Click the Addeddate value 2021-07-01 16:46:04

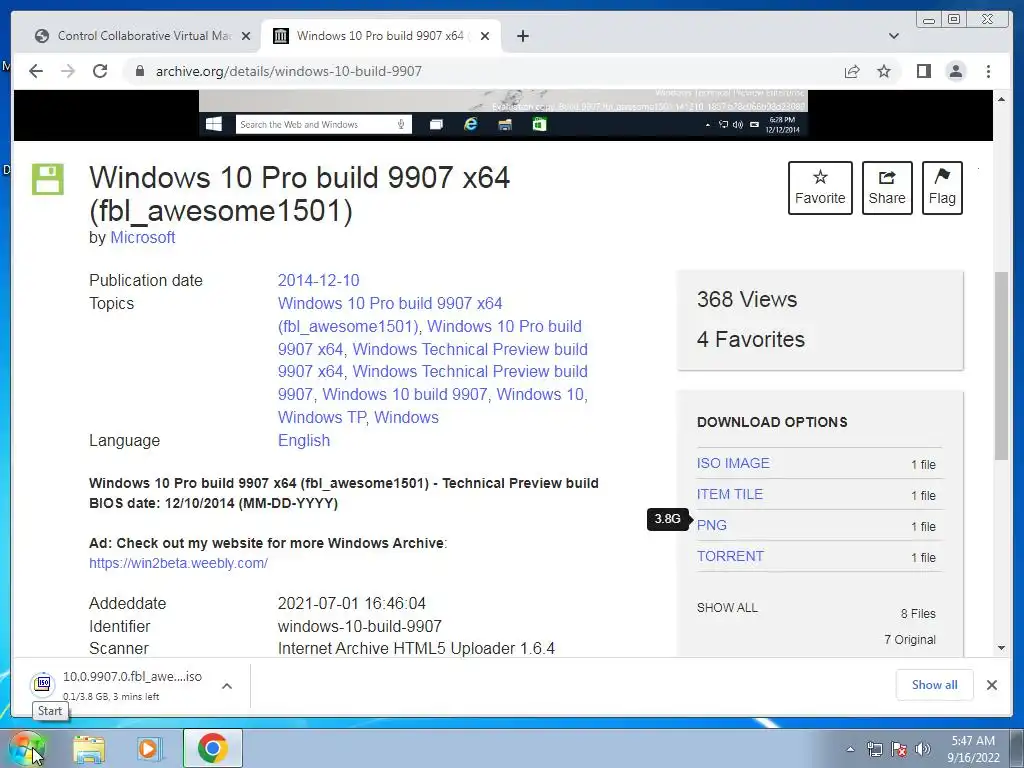click(351, 603)
